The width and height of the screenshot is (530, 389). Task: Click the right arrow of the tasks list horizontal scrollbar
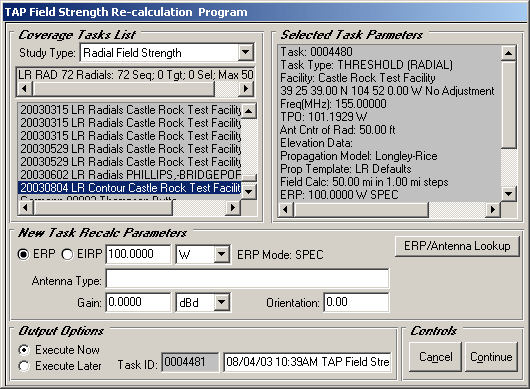233,208
